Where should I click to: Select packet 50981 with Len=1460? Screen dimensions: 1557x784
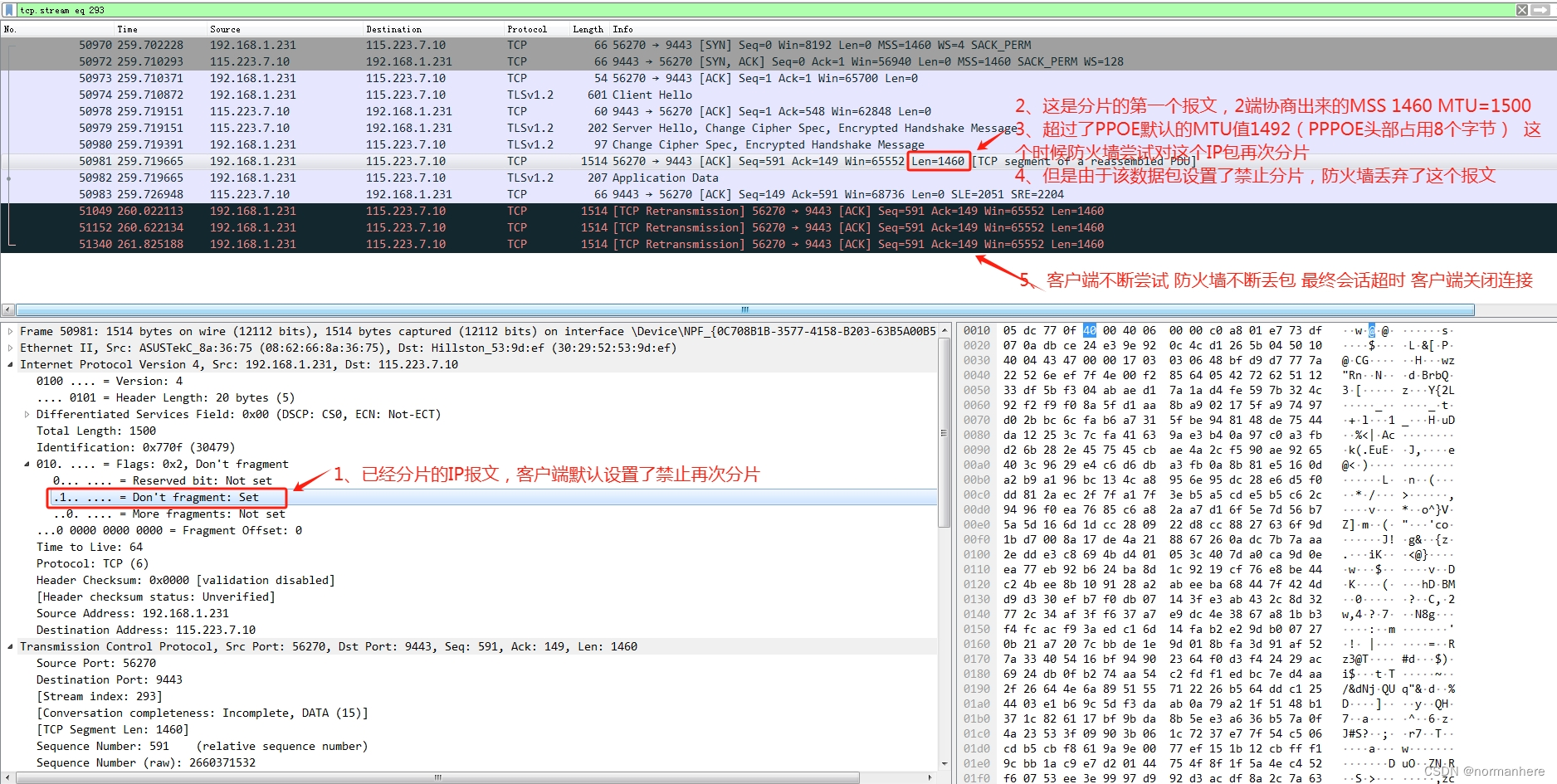click(x=778, y=161)
